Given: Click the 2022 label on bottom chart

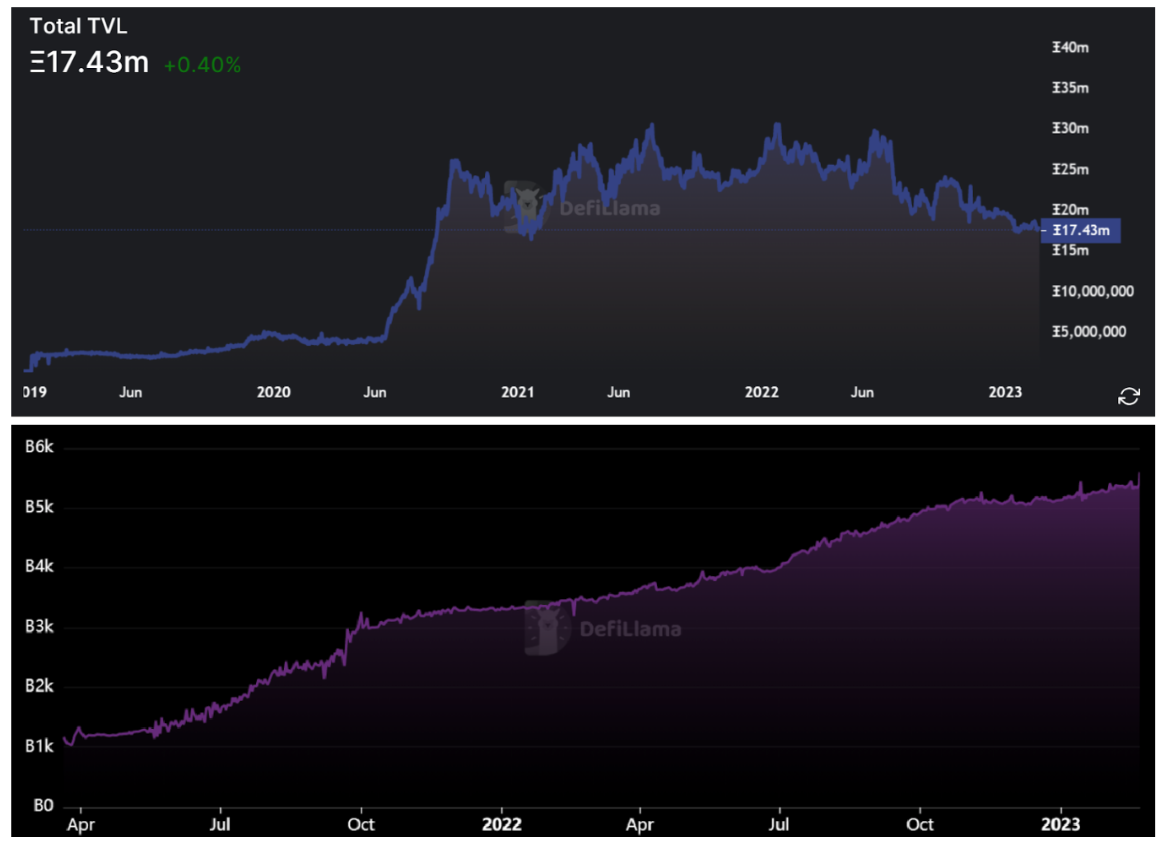Looking at the screenshot, I should (x=502, y=824).
